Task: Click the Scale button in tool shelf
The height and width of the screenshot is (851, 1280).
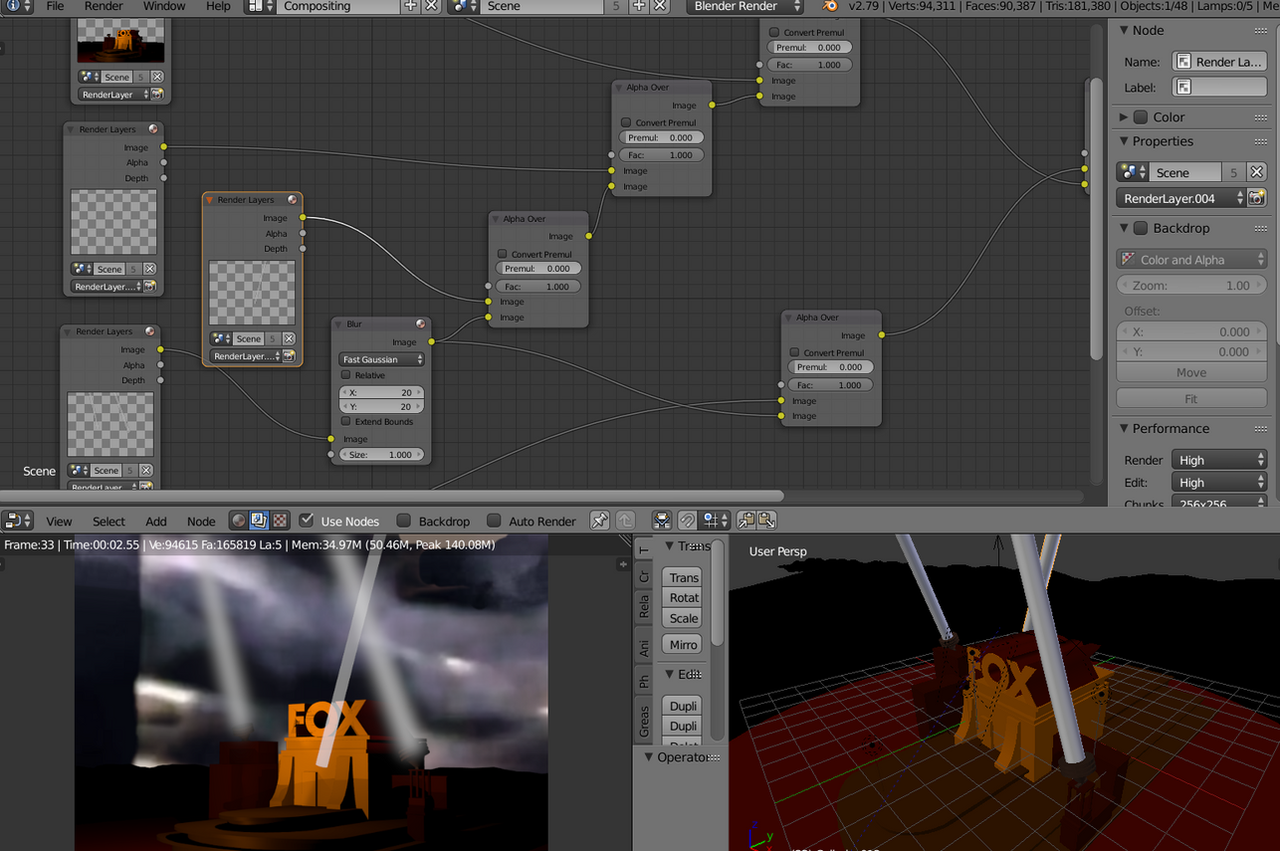Action: point(684,618)
